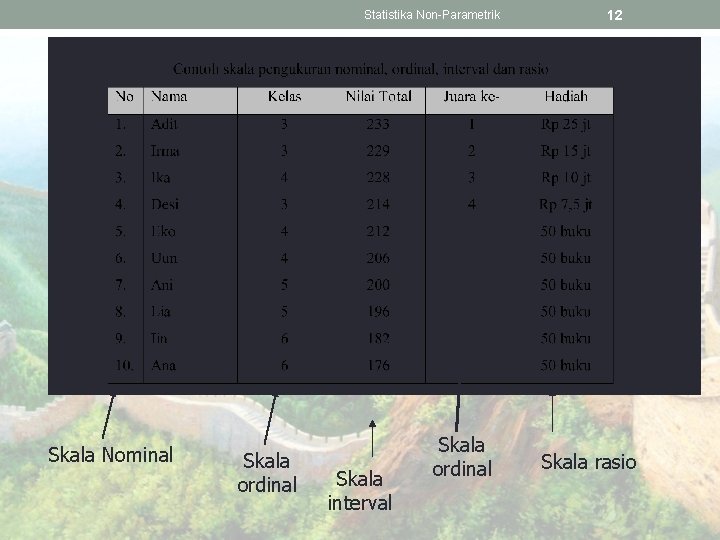Click the prize 'Rp 15 jt'

tap(566, 151)
